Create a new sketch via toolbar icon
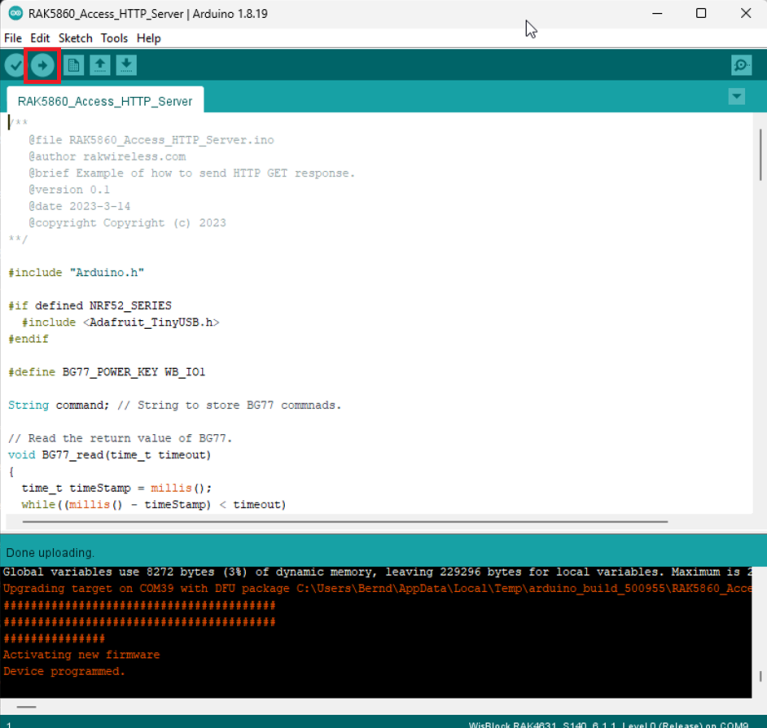Screen dimensions: 767x728 [x=74, y=66]
